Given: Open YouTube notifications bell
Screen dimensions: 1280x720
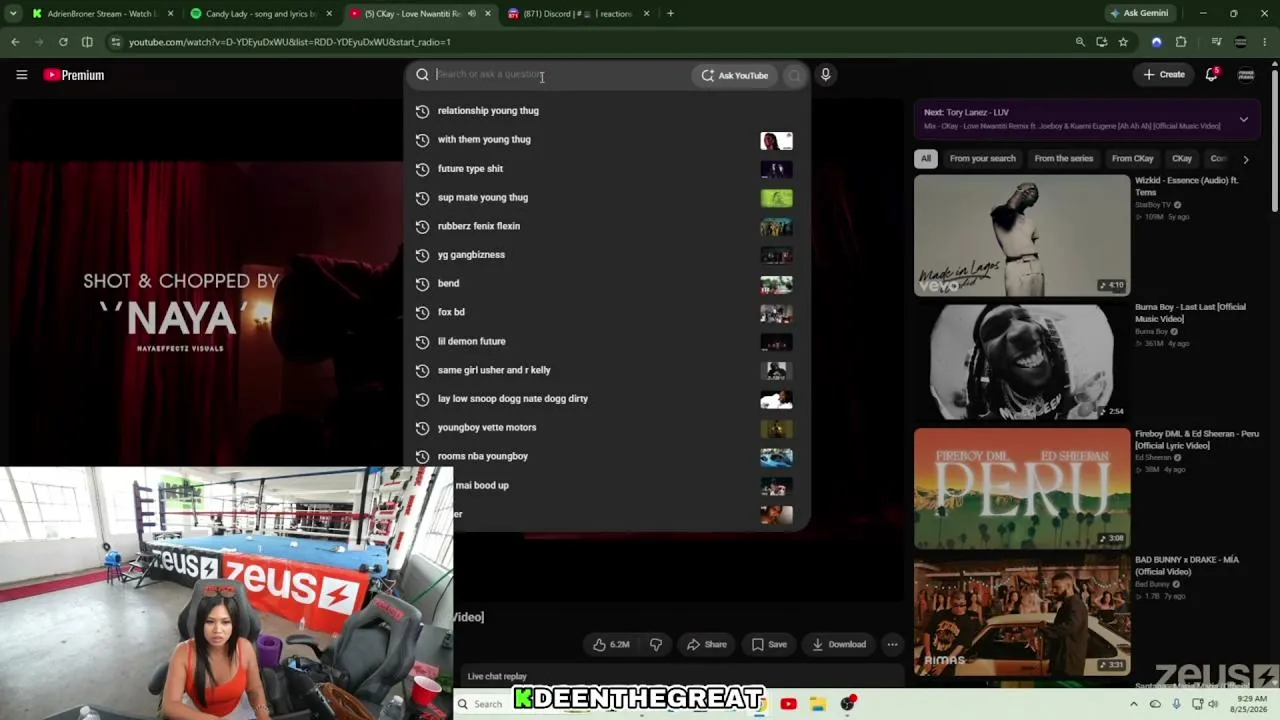Looking at the screenshot, I should tap(1211, 75).
